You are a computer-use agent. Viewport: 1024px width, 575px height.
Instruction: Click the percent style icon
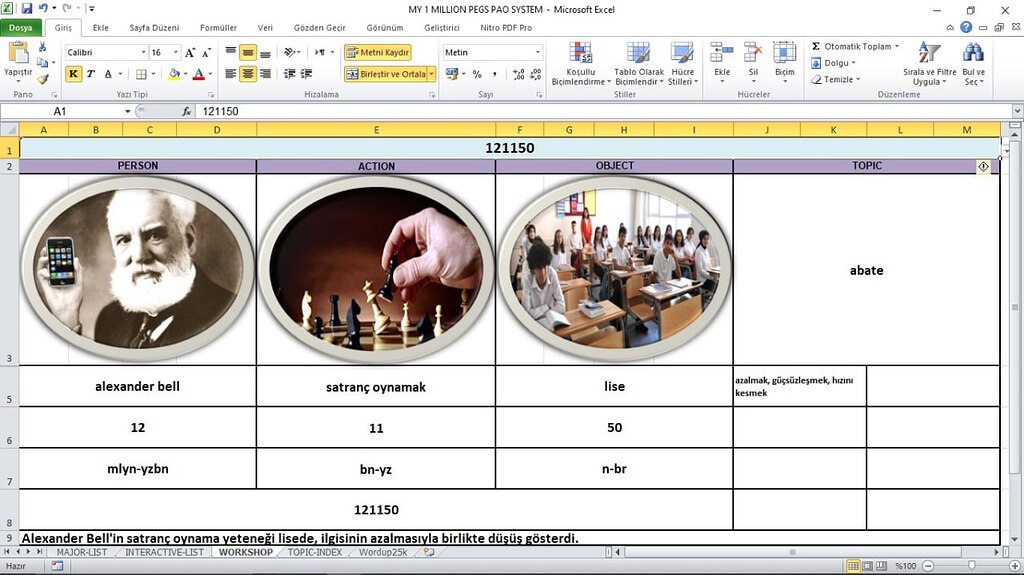[x=477, y=74]
